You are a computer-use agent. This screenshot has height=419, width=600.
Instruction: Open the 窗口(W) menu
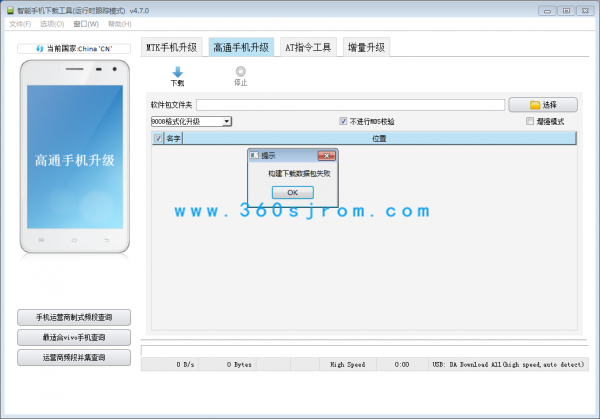pyautogui.click(x=86, y=24)
